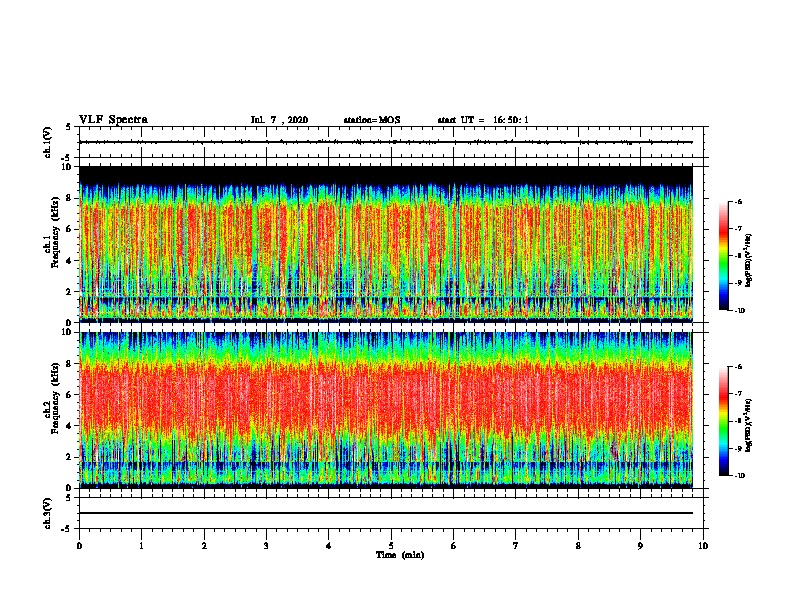The width and height of the screenshot is (792, 612).
Task: Click the ch.2 frequency axis "2" tick label
Action: (x=69, y=457)
